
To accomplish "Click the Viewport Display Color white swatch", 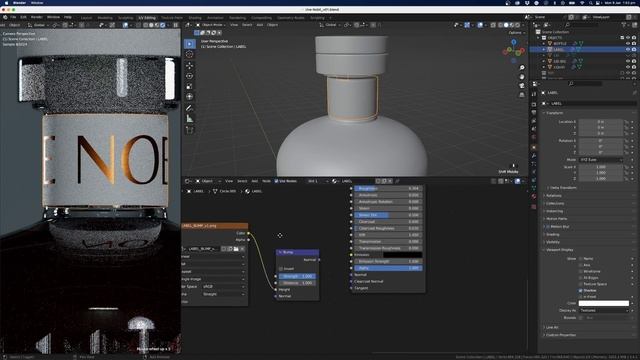I will click(x=603, y=303).
